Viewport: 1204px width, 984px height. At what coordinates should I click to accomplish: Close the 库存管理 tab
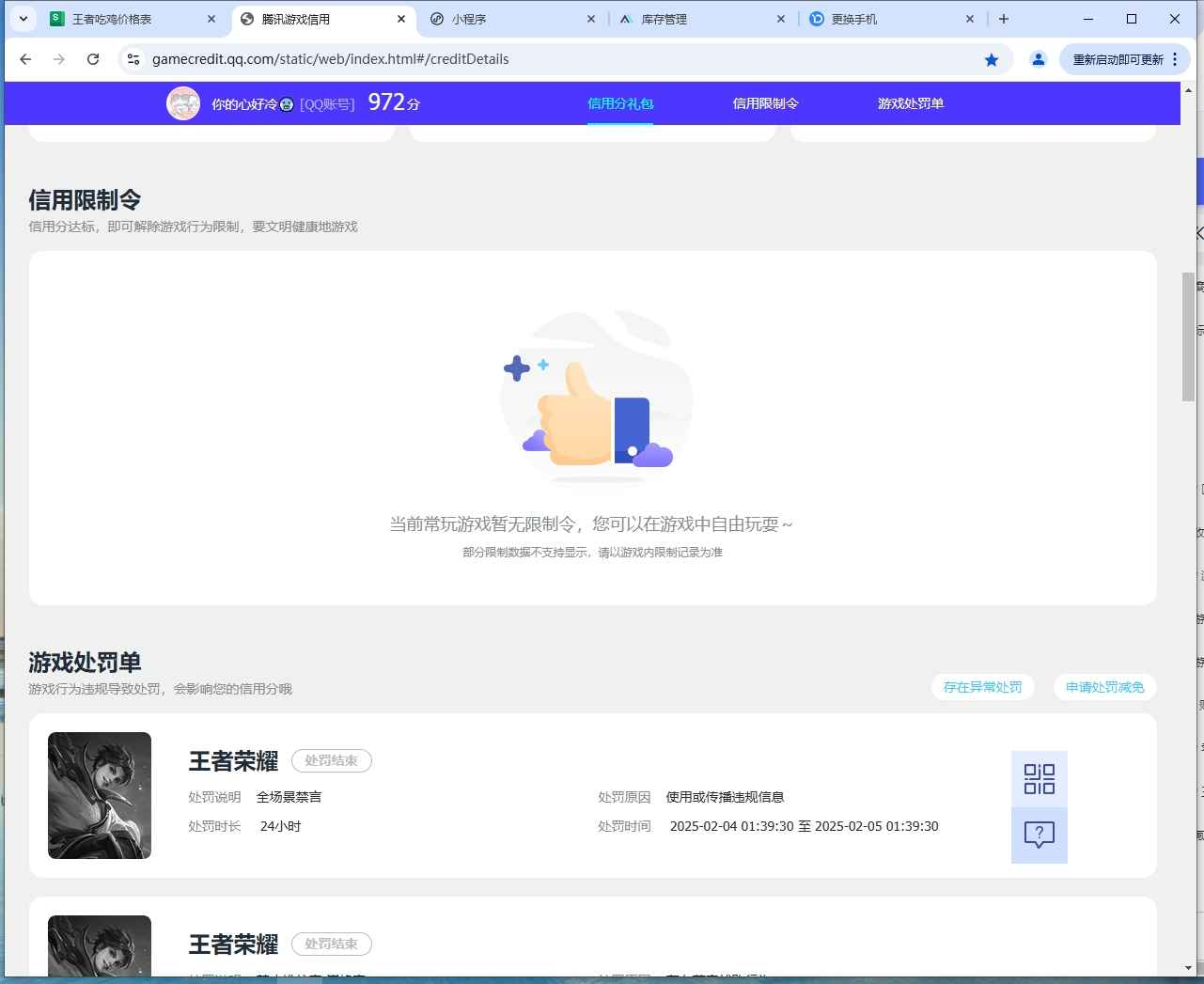pyautogui.click(x=781, y=19)
